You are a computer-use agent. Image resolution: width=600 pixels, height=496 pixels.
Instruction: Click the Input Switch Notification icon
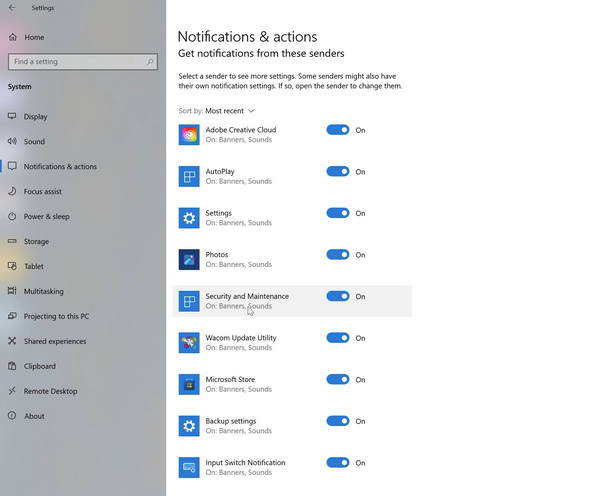[x=189, y=468]
